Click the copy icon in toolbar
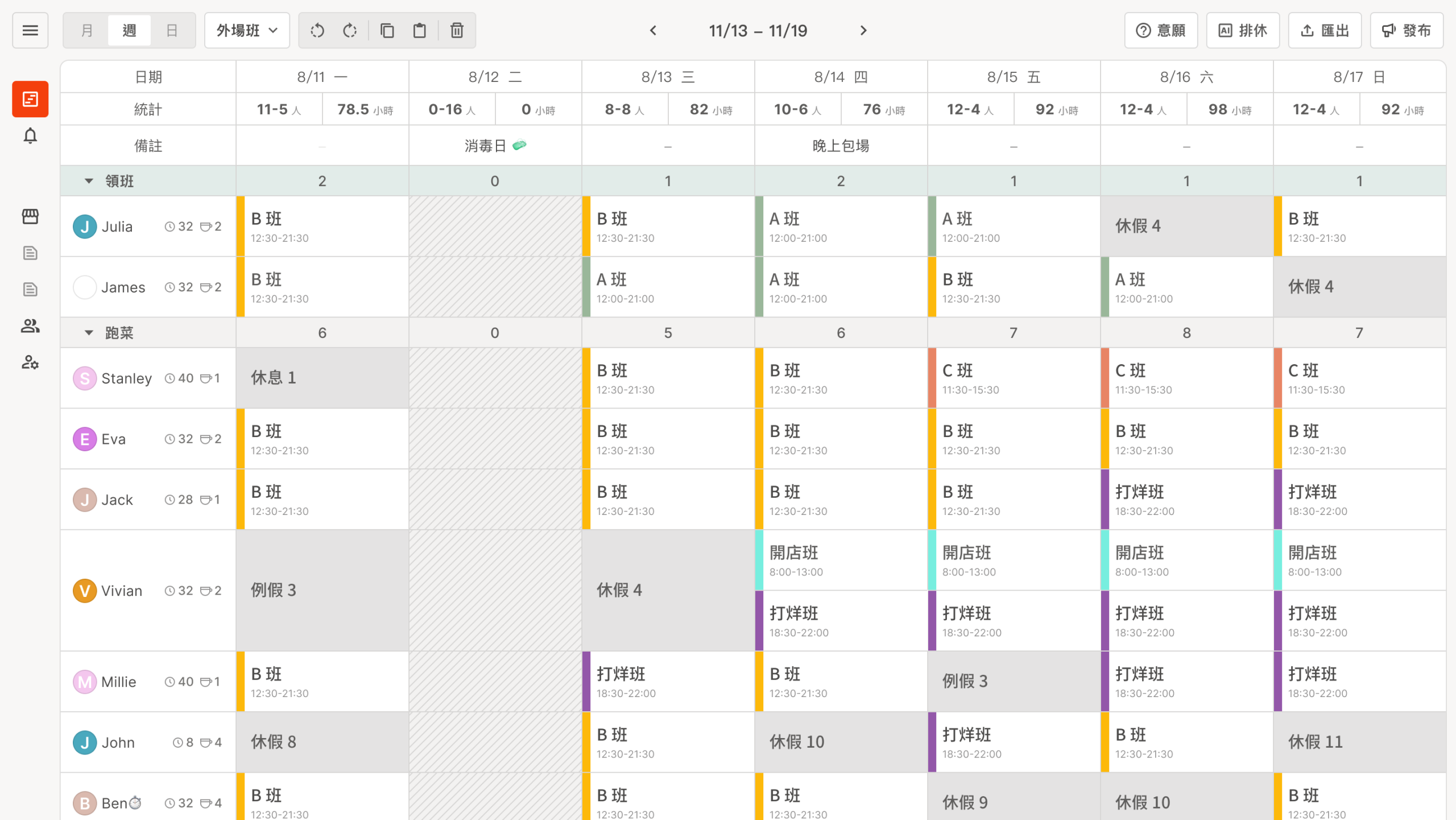Image resolution: width=1456 pixels, height=820 pixels. 387,30
